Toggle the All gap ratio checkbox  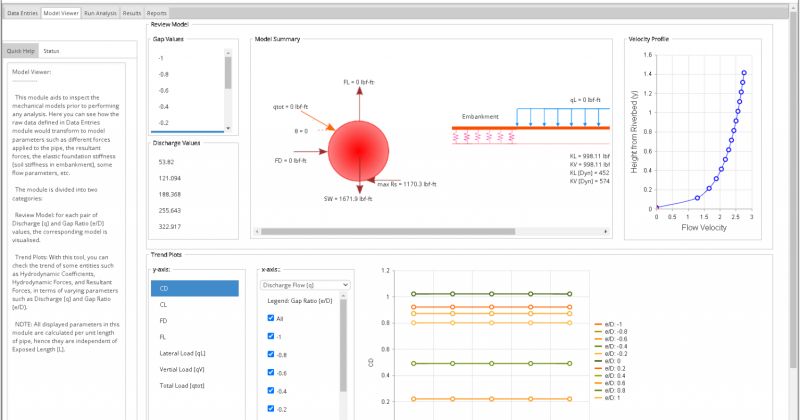(271, 318)
